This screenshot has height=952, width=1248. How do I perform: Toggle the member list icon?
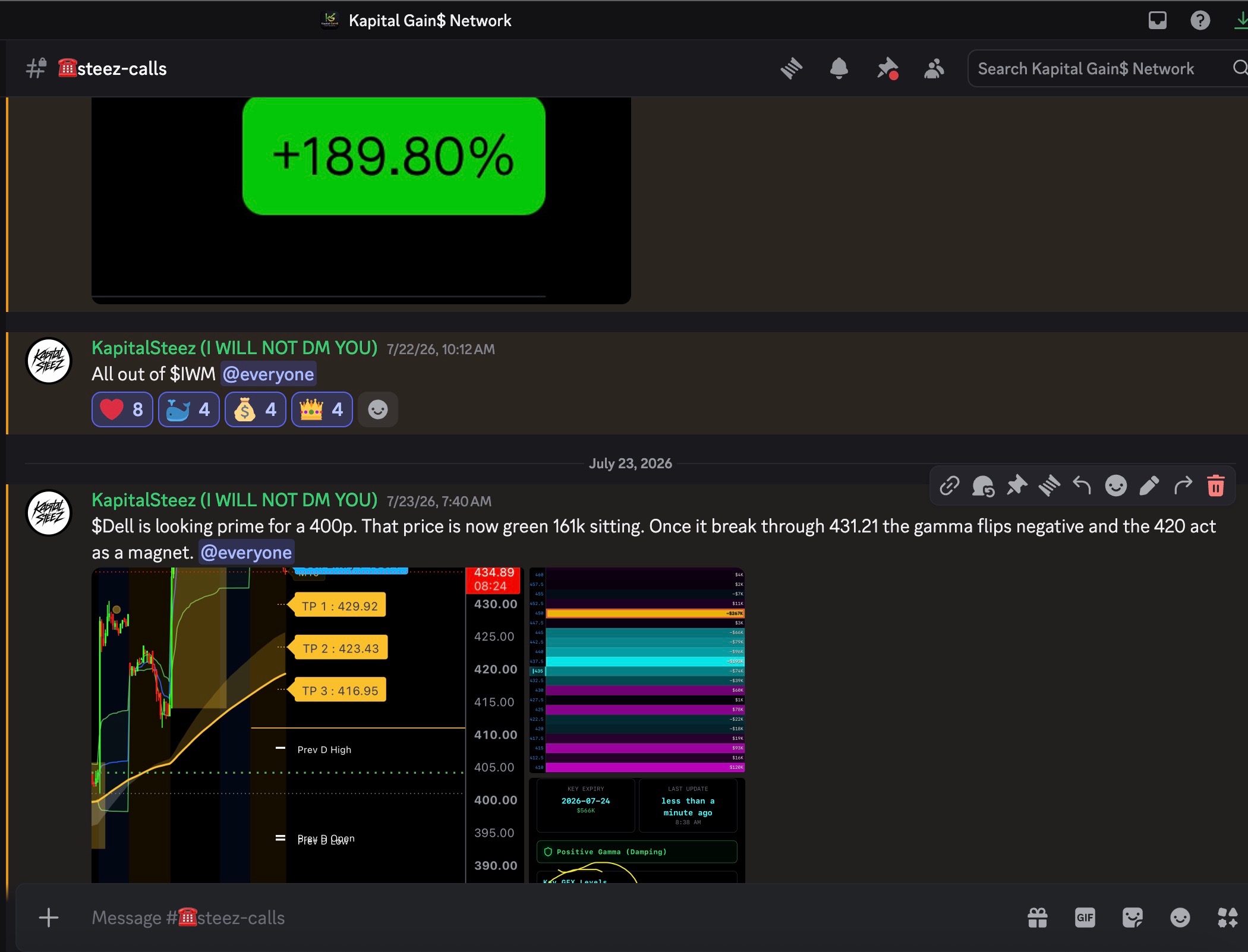click(x=934, y=68)
